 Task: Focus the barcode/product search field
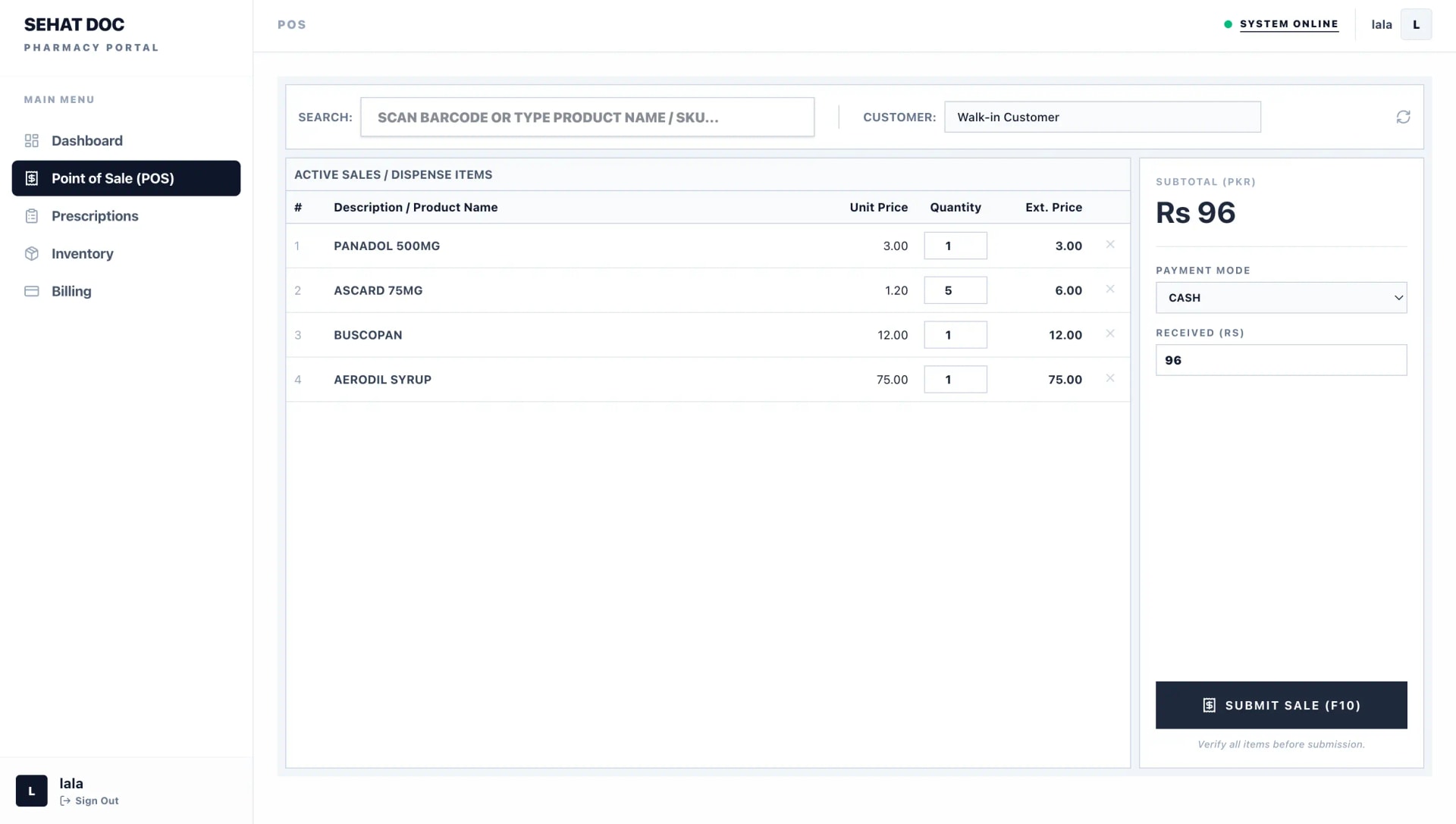pyautogui.click(x=587, y=117)
